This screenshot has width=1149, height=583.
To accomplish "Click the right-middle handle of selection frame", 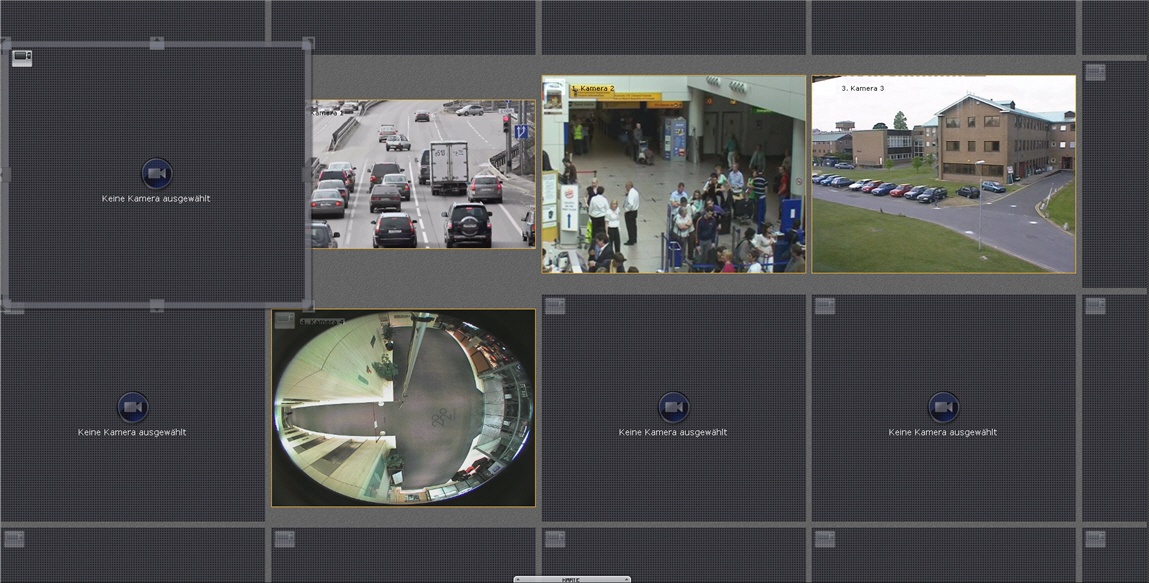I will coord(308,174).
